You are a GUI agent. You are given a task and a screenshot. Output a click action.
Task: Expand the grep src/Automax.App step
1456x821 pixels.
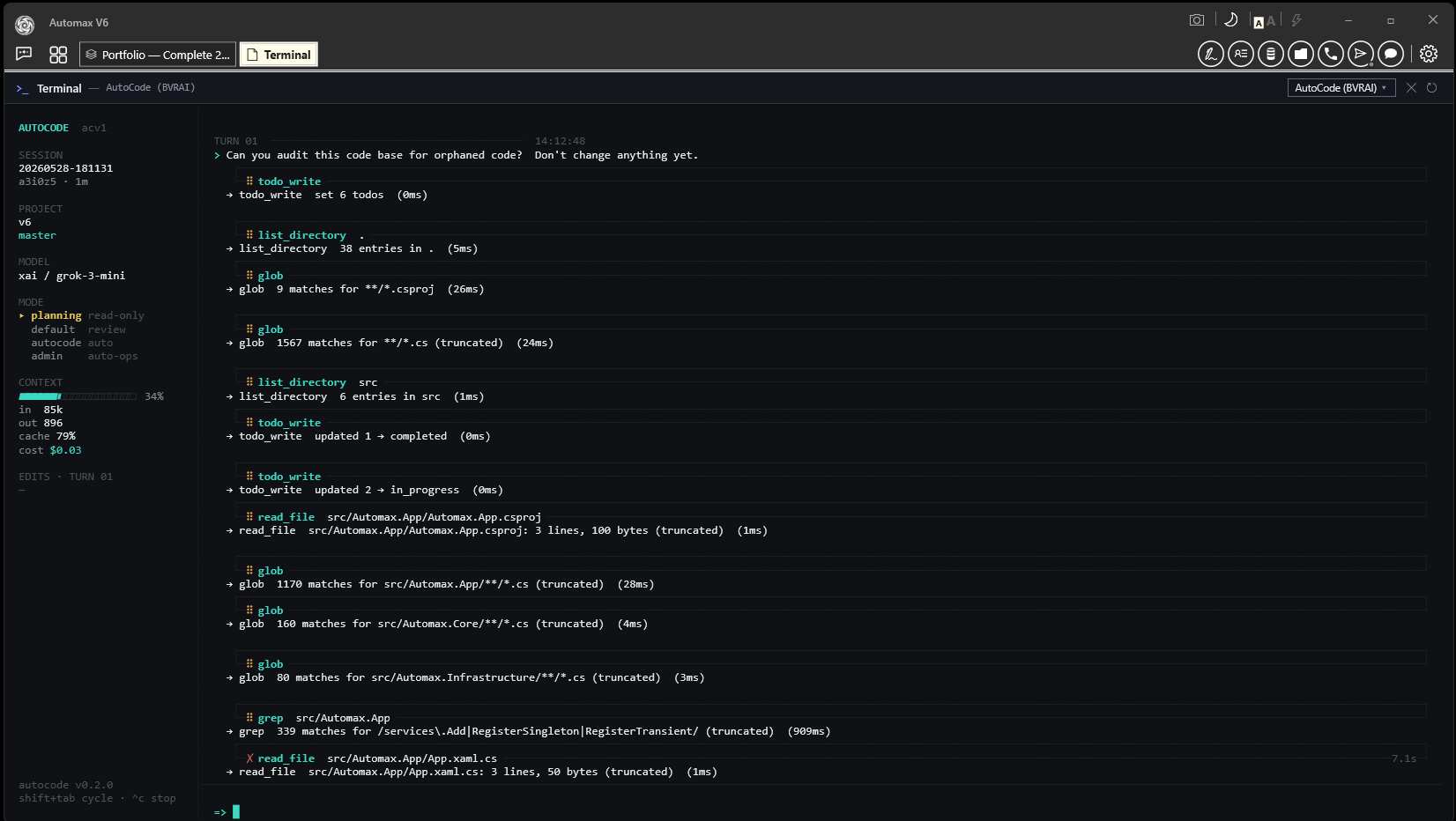[831, 718]
